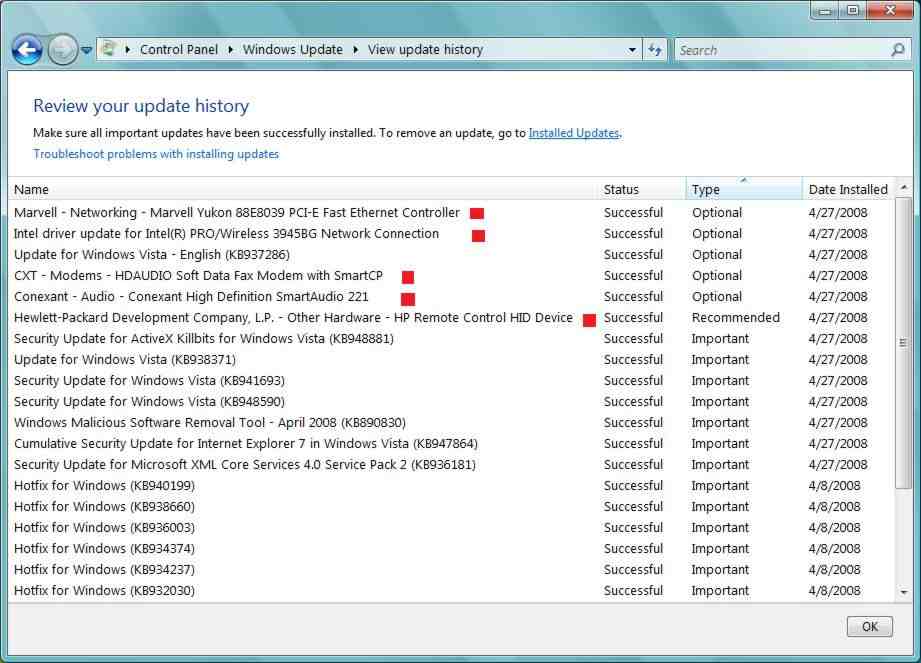921x663 pixels.
Task: Minimize the update history window
Action: tap(825, 10)
